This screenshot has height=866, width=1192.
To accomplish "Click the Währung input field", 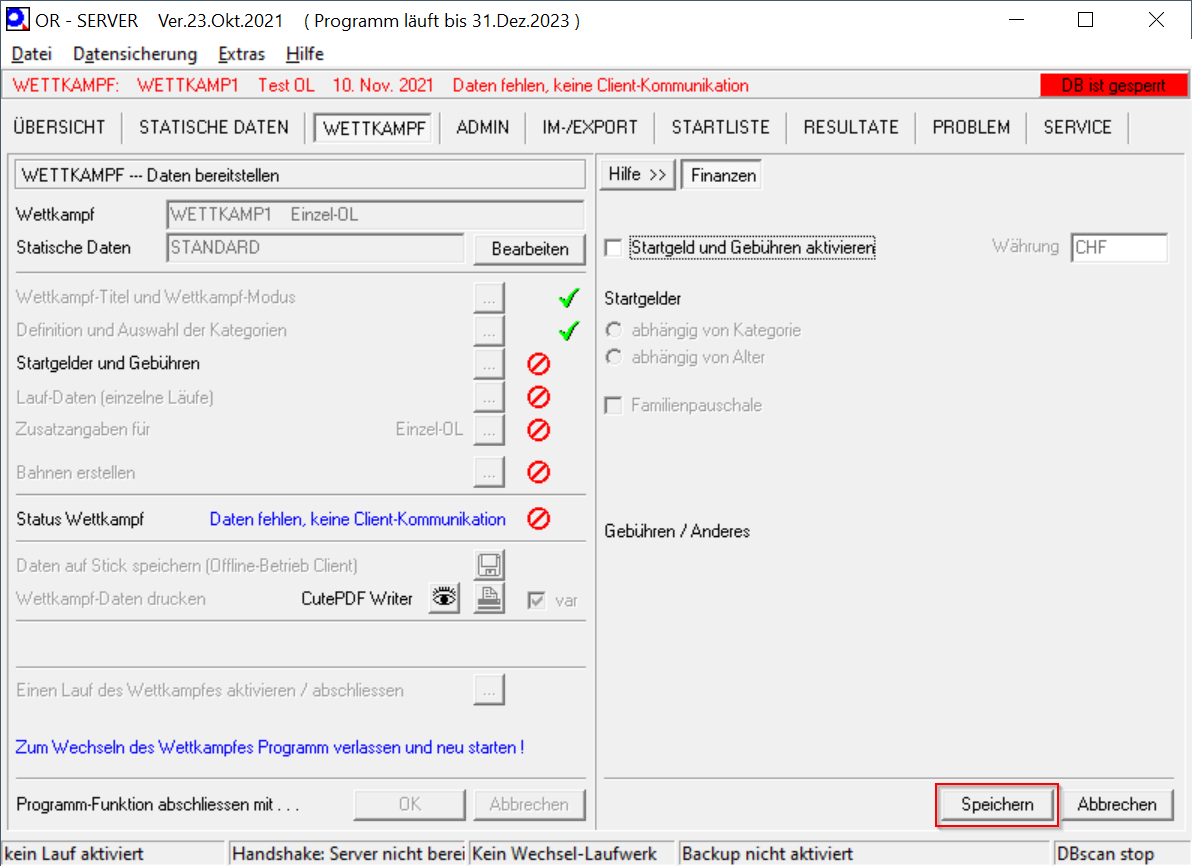I will coord(1118,248).
